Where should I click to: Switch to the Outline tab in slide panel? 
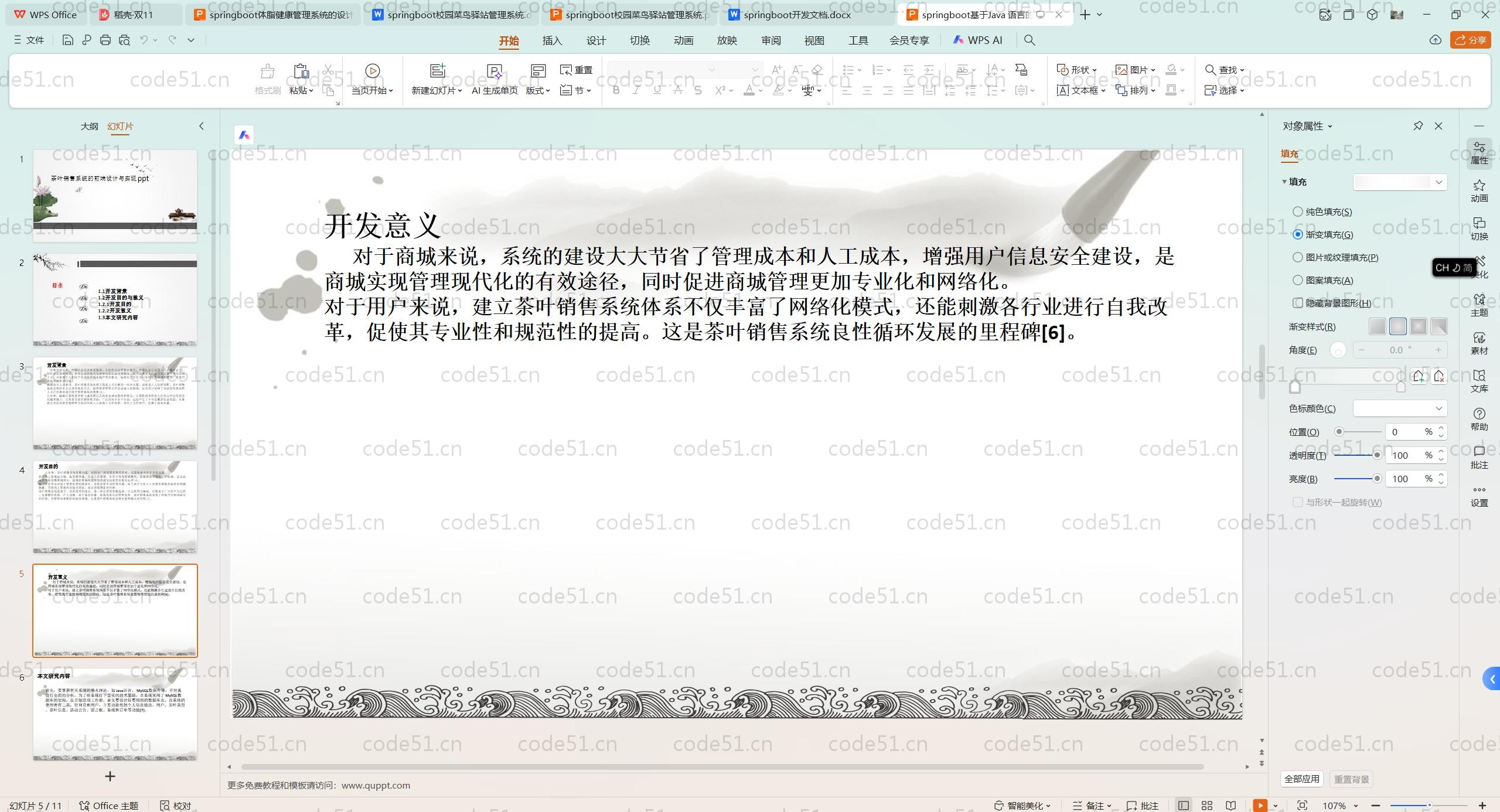(x=89, y=126)
